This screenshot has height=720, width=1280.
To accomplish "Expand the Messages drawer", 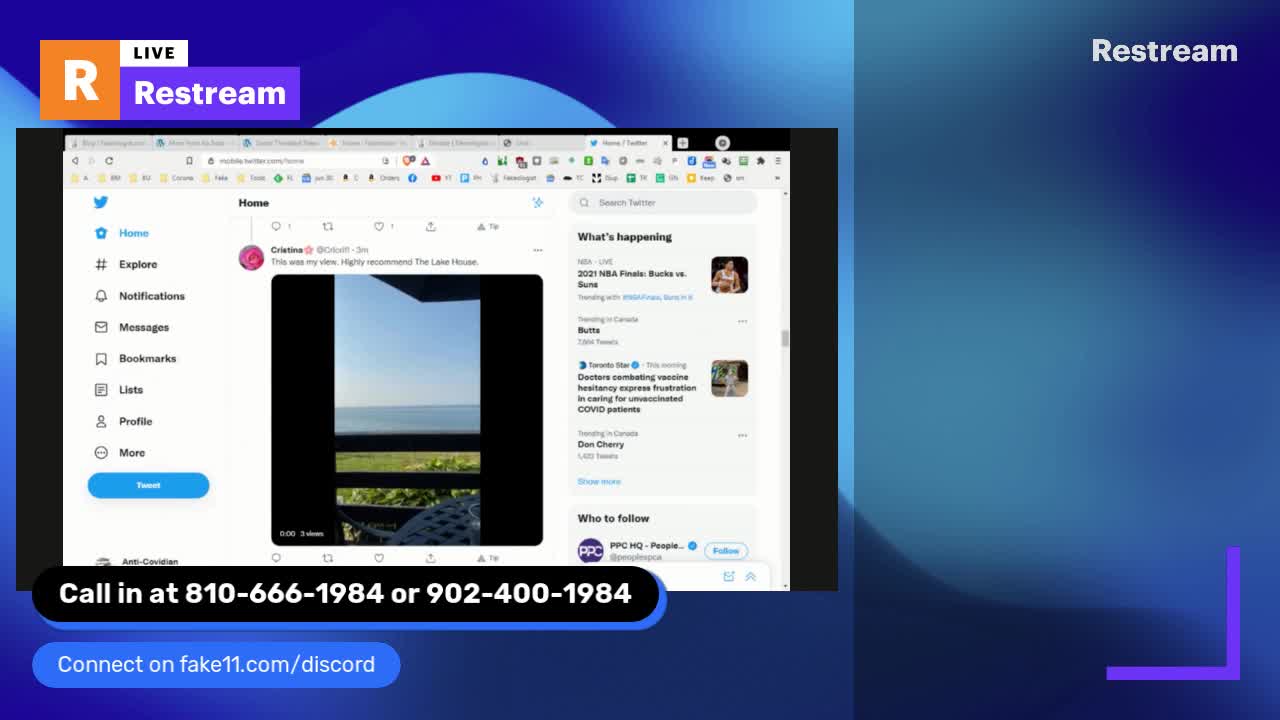I will coord(750,577).
